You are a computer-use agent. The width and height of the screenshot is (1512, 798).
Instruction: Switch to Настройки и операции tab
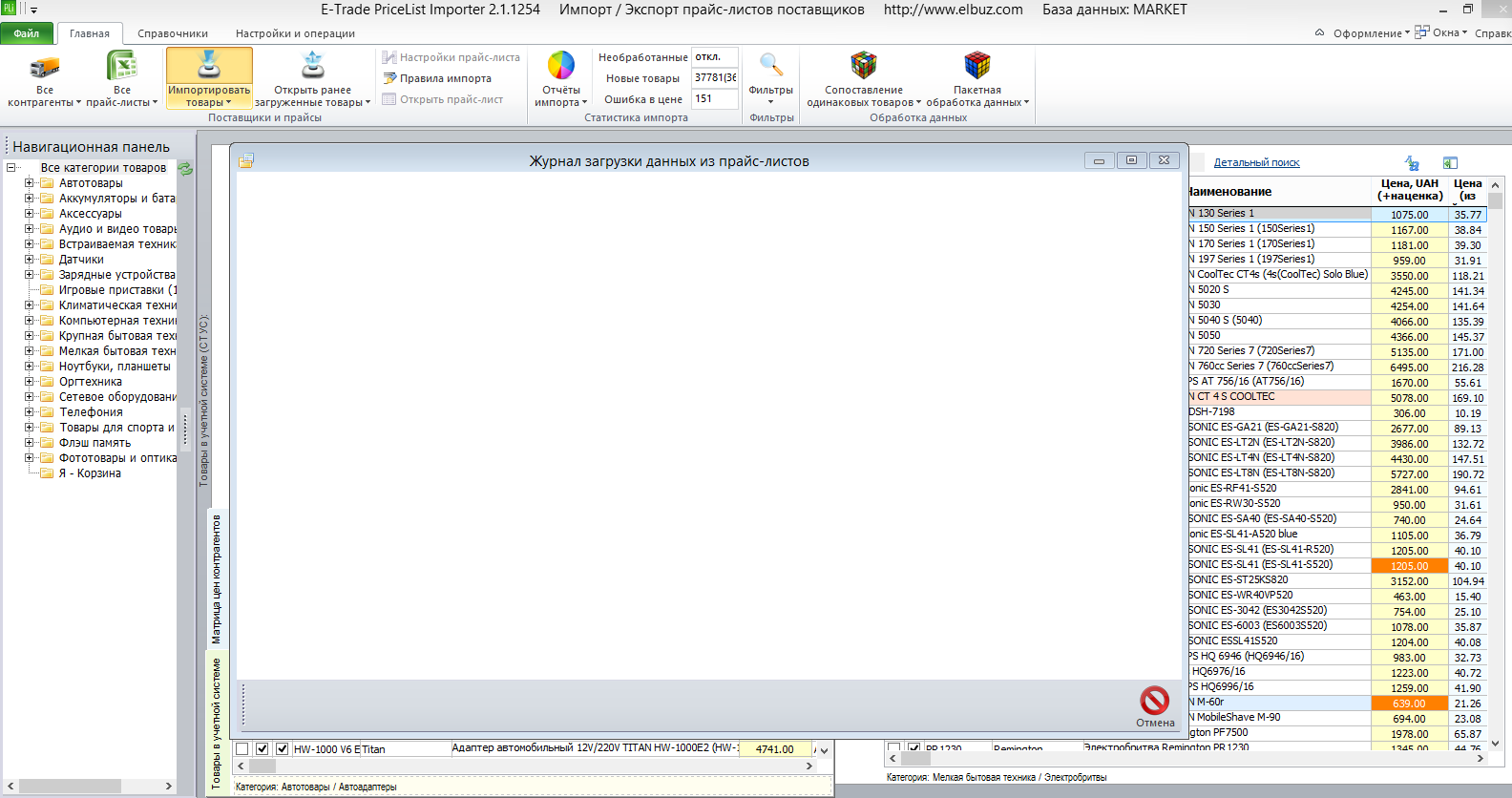tap(295, 33)
